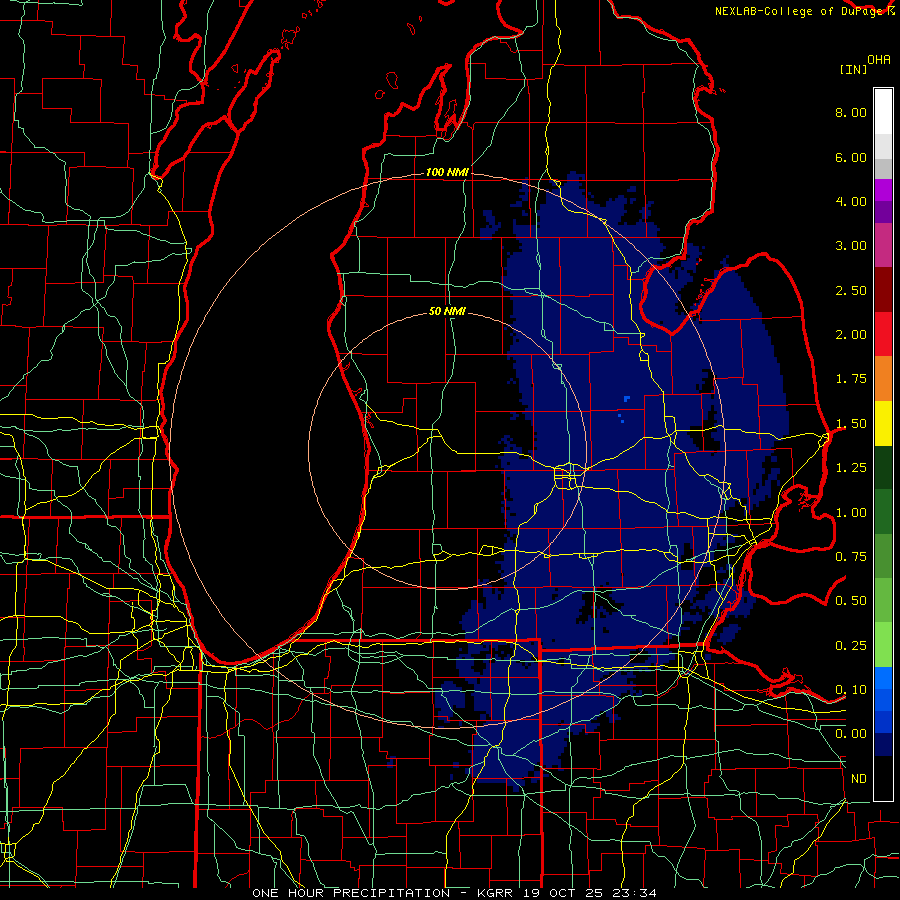
Task: Click the '0.50' legend value
Action: (851, 601)
